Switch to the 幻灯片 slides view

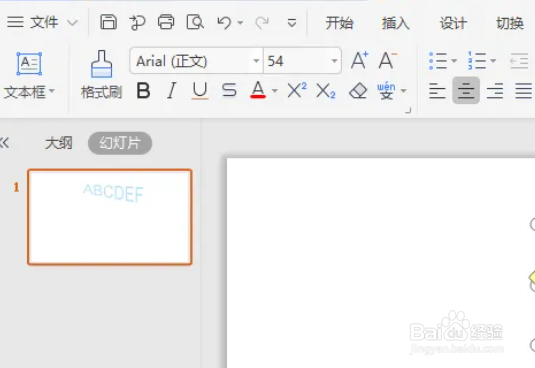click(120, 143)
